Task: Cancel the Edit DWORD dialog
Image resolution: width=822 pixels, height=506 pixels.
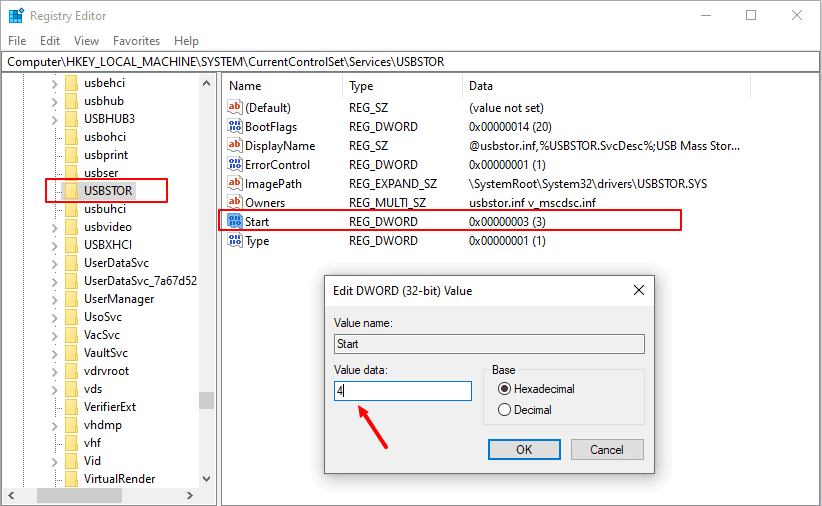Action: click(x=607, y=449)
